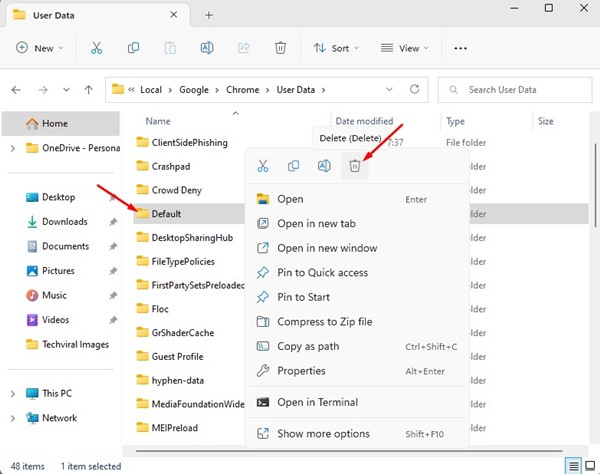
Task: Sort by the Type column header
Action: tap(455, 121)
